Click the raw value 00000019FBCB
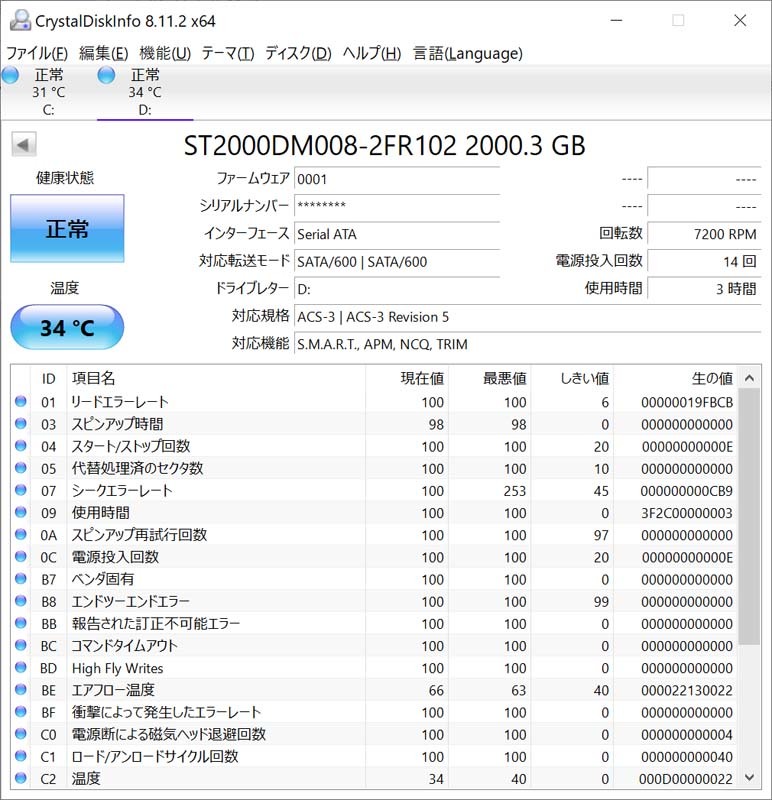 click(687, 402)
